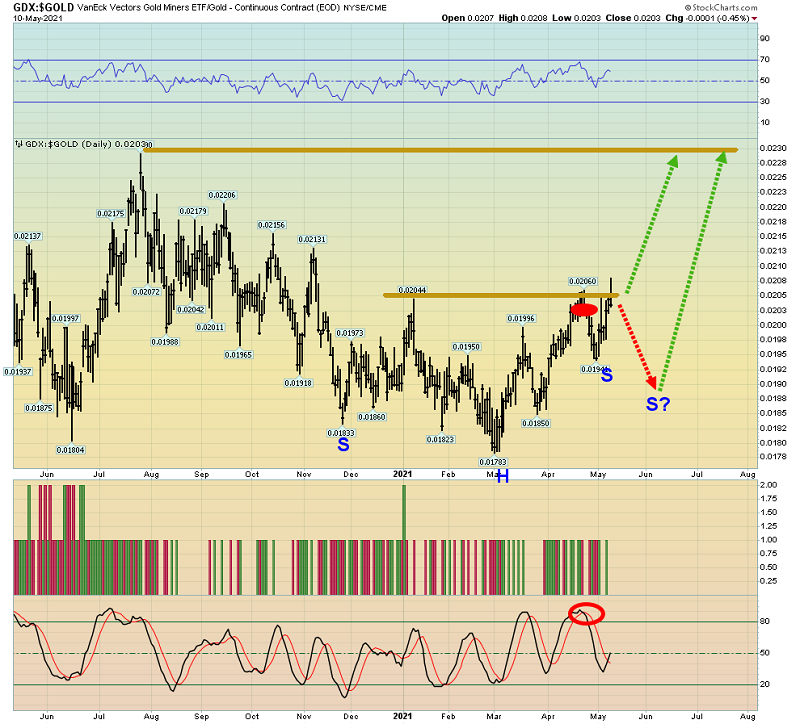Screen dimensions: 800x724
Task: Click the 0.02175 price label
Action: point(111,213)
